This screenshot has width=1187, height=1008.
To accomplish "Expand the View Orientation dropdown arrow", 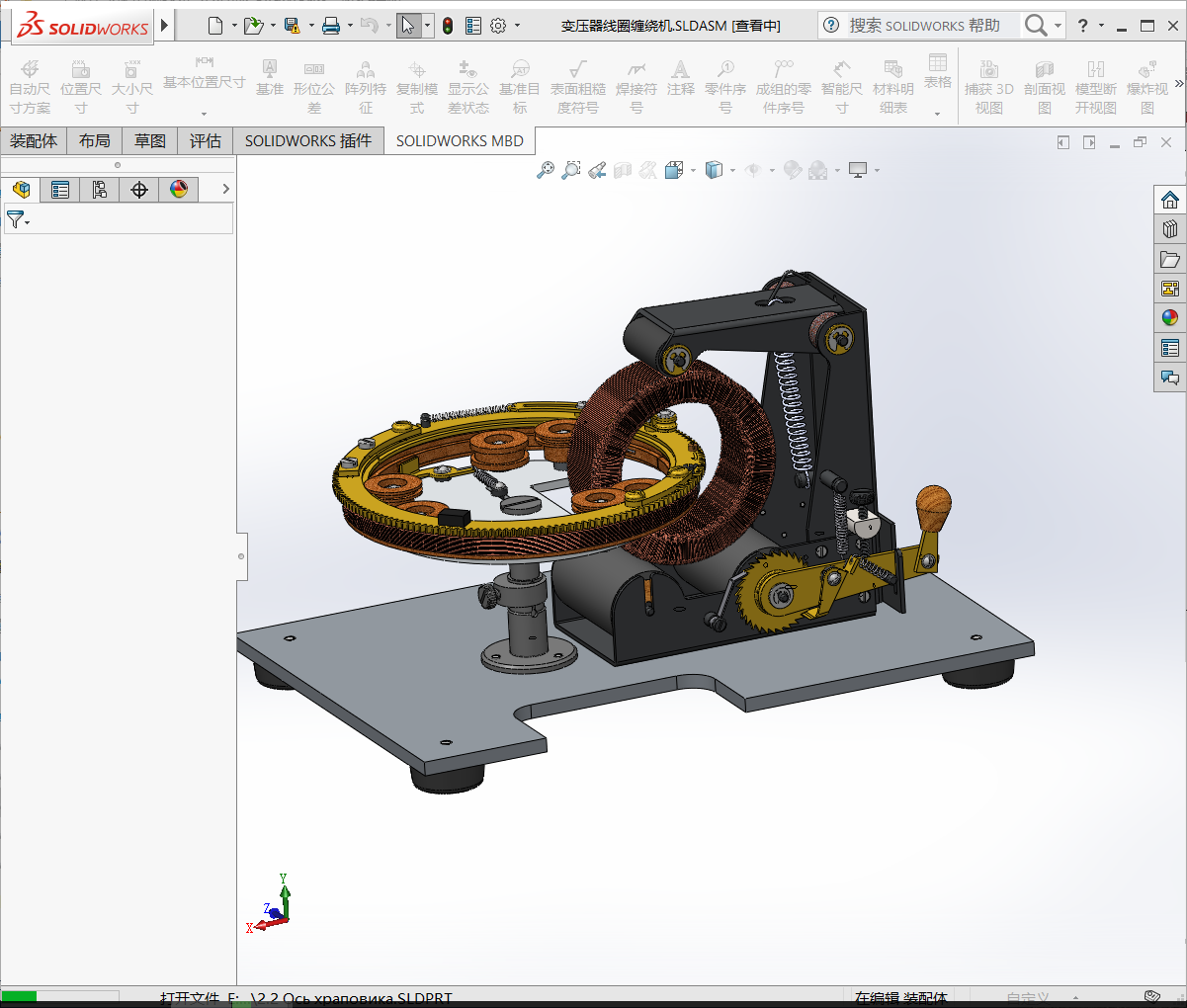I will [693, 170].
